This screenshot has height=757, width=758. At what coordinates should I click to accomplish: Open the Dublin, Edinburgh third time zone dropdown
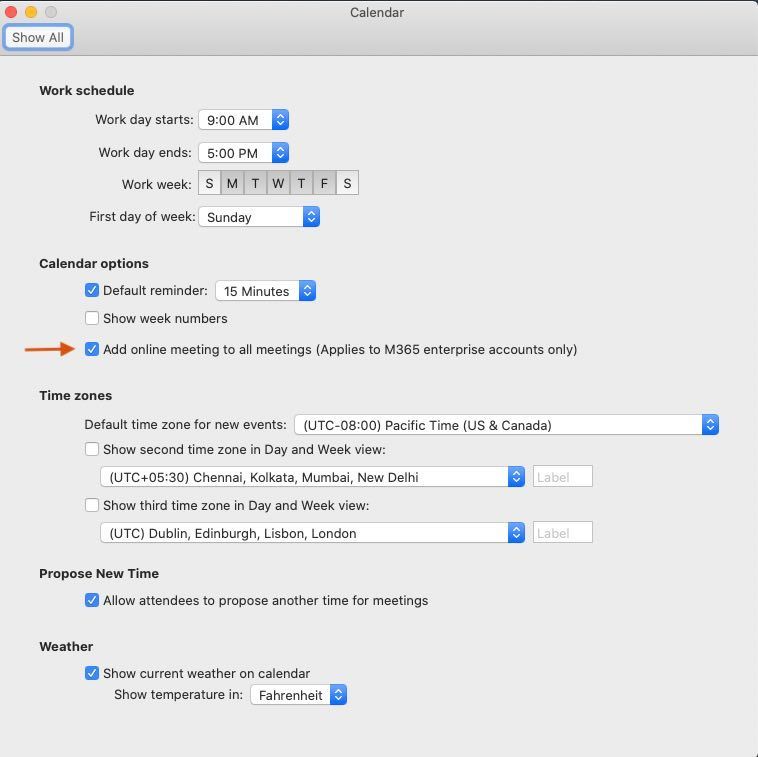[x=312, y=533]
